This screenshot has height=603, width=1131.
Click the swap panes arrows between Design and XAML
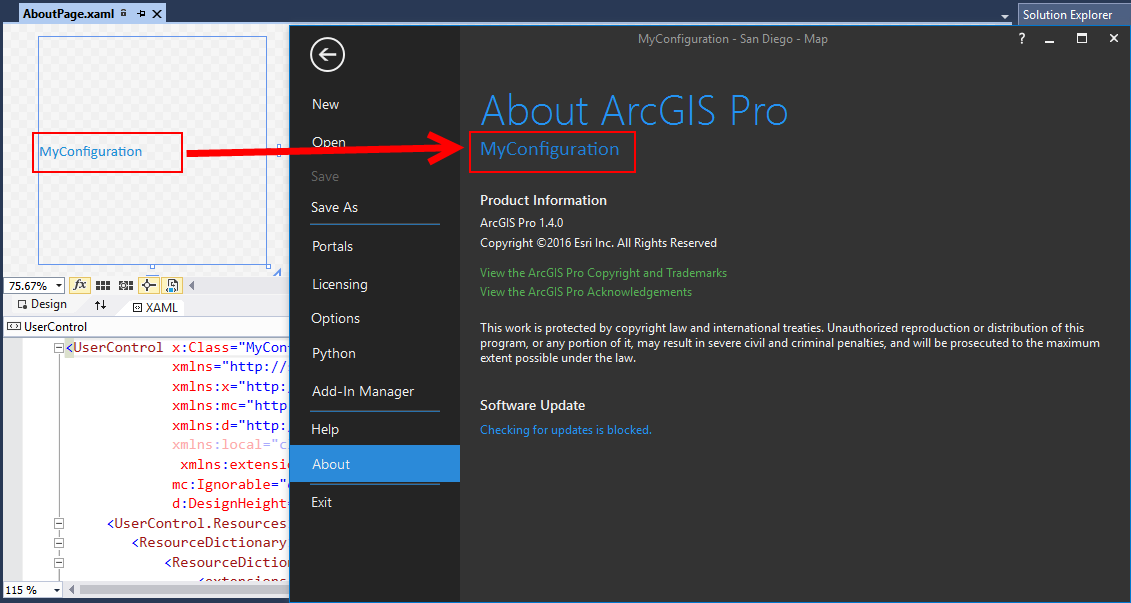pos(99,306)
